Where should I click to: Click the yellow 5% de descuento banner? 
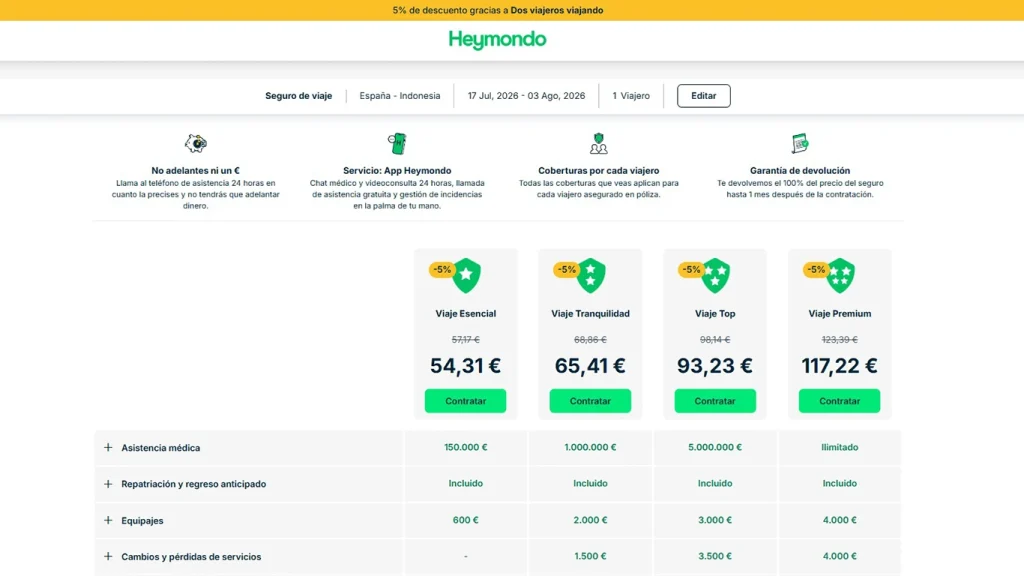click(512, 10)
